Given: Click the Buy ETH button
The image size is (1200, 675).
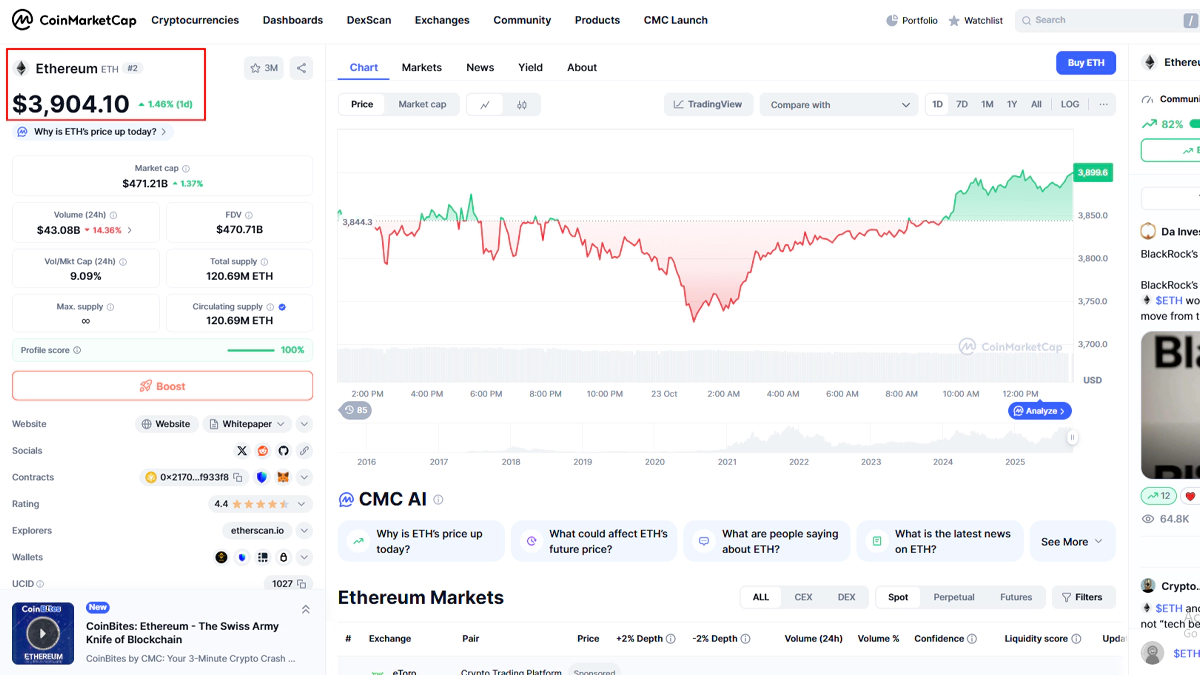Looking at the screenshot, I should pos(1085,63).
